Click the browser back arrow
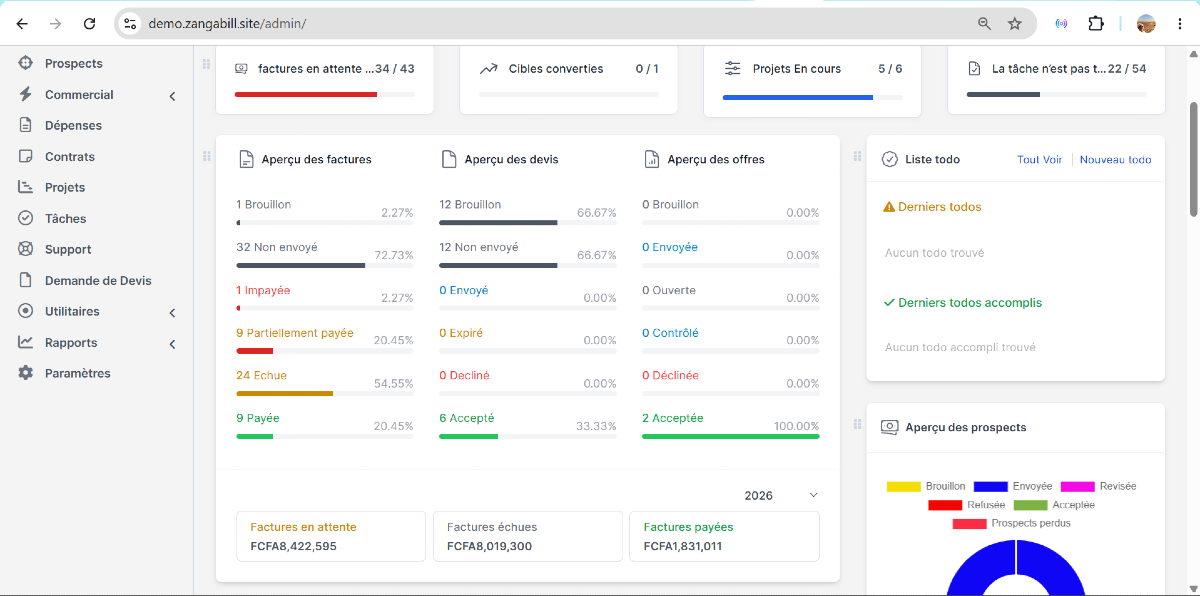The image size is (1200, 596). 22,23
